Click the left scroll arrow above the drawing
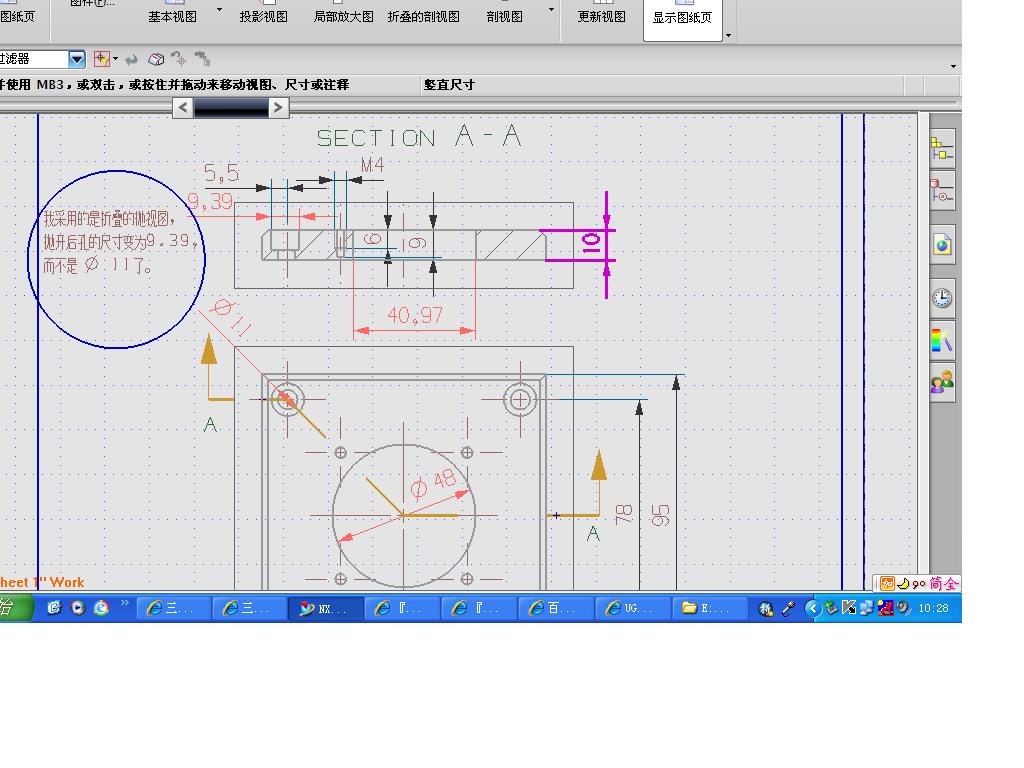 point(183,107)
